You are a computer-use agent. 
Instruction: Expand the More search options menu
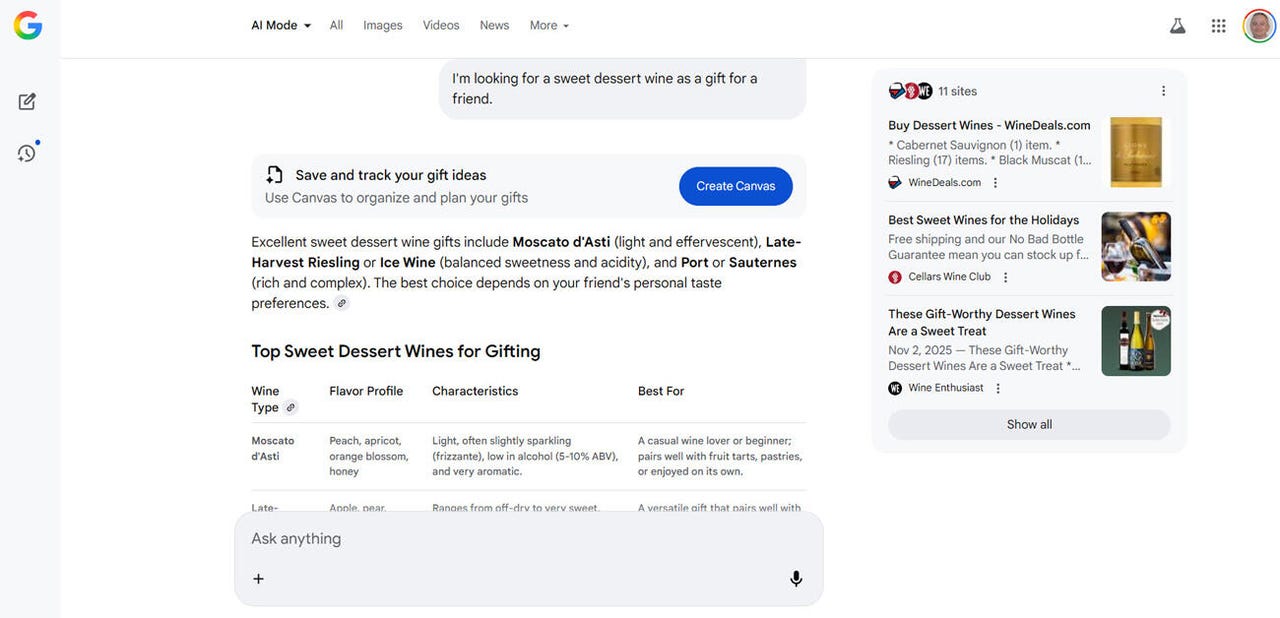tap(549, 26)
